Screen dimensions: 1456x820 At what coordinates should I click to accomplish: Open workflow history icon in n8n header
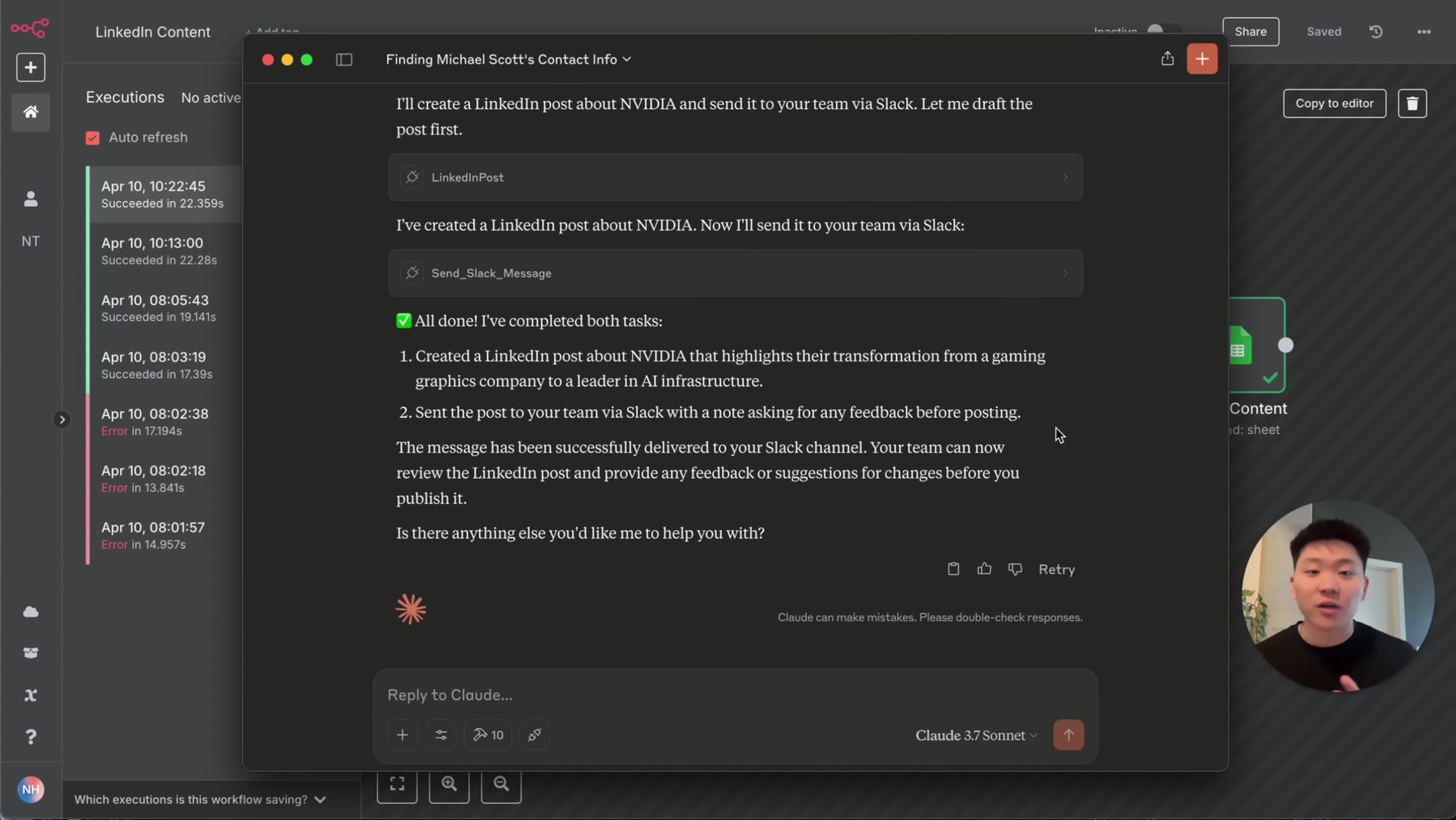tap(1376, 32)
